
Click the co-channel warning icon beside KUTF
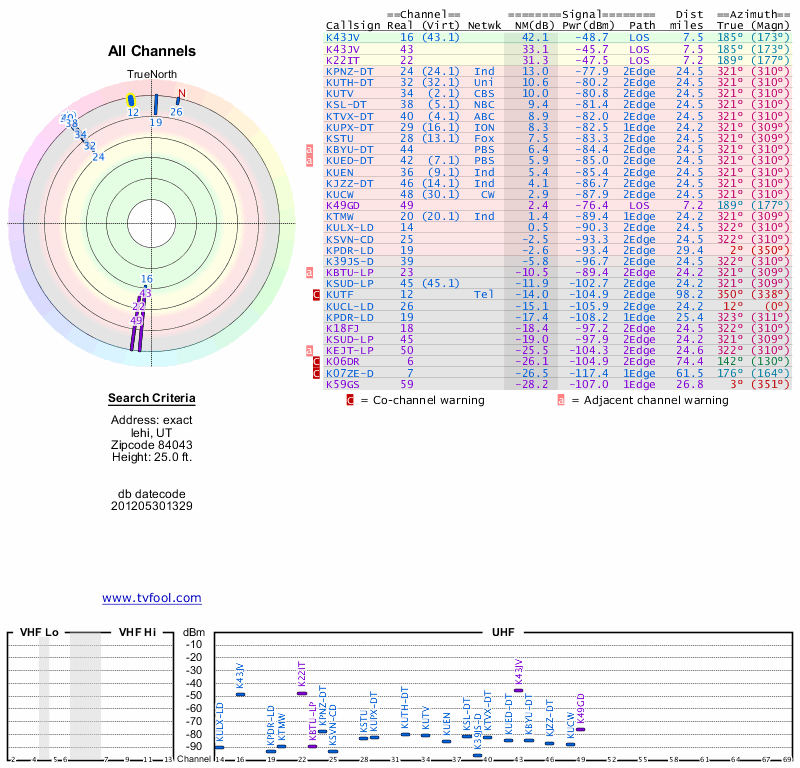(317, 294)
